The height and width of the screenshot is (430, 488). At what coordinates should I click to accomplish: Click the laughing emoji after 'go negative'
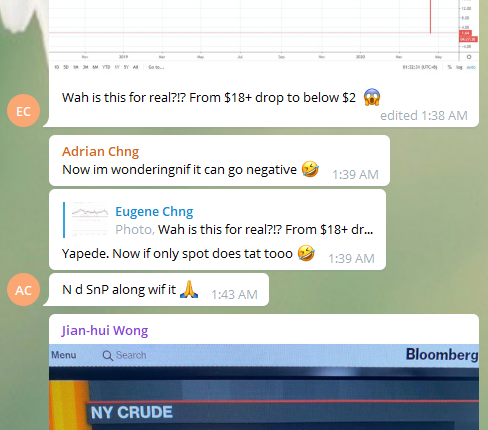(310, 169)
